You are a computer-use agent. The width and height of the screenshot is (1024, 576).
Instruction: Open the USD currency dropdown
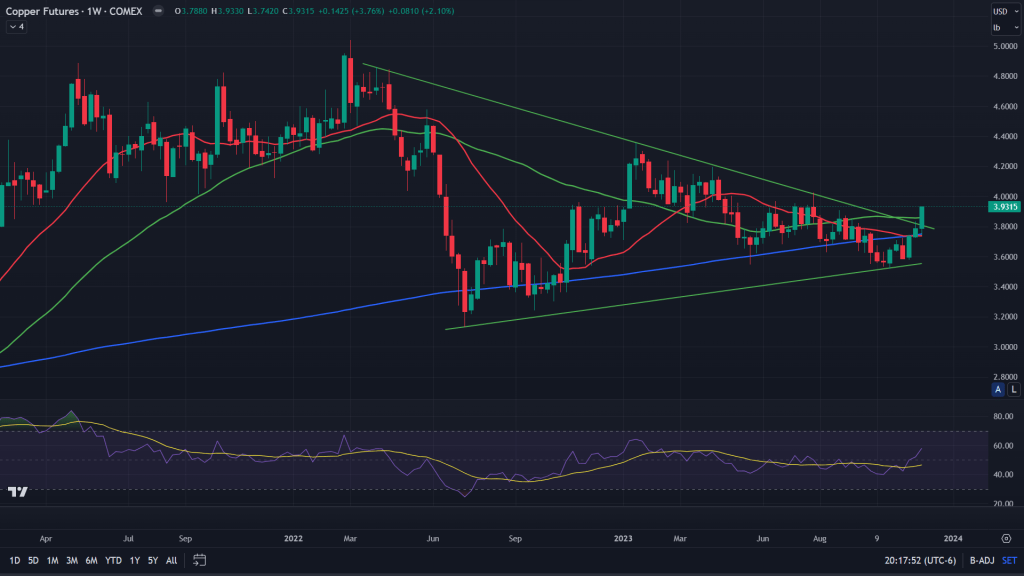(x=1001, y=11)
